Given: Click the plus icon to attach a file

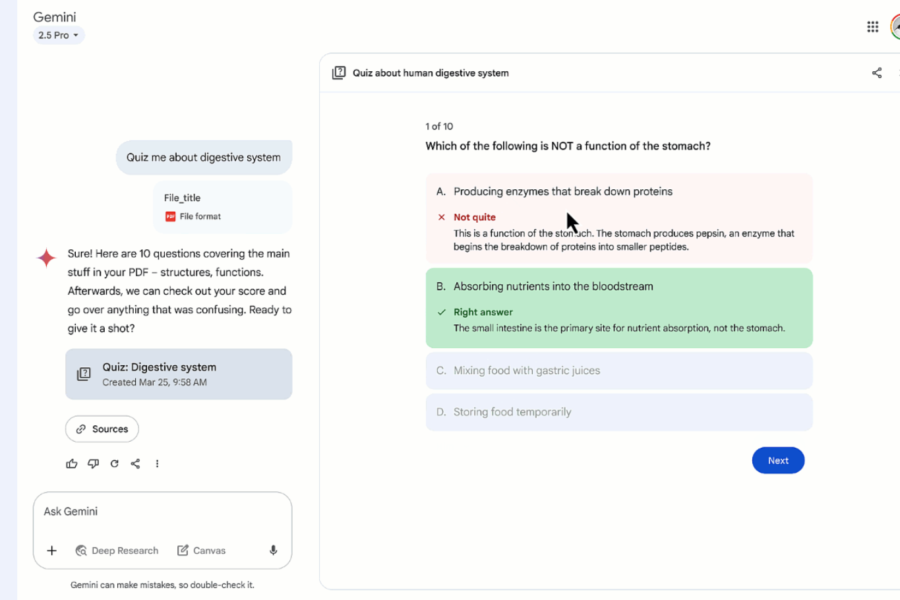Looking at the screenshot, I should pyautogui.click(x=52, y=550).
